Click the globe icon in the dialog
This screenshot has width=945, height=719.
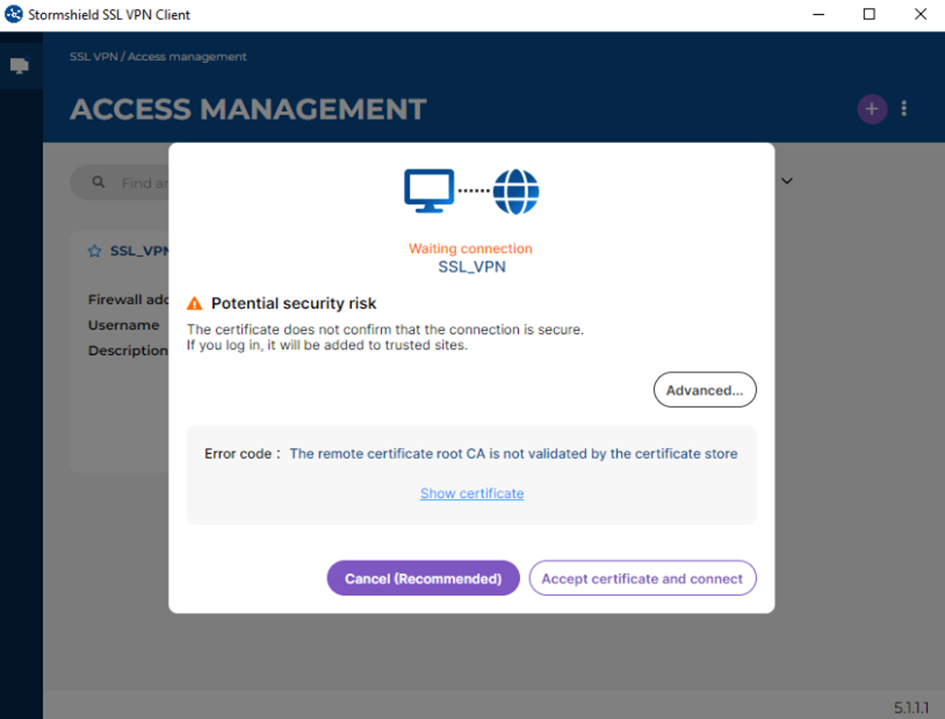pos(516,192)
